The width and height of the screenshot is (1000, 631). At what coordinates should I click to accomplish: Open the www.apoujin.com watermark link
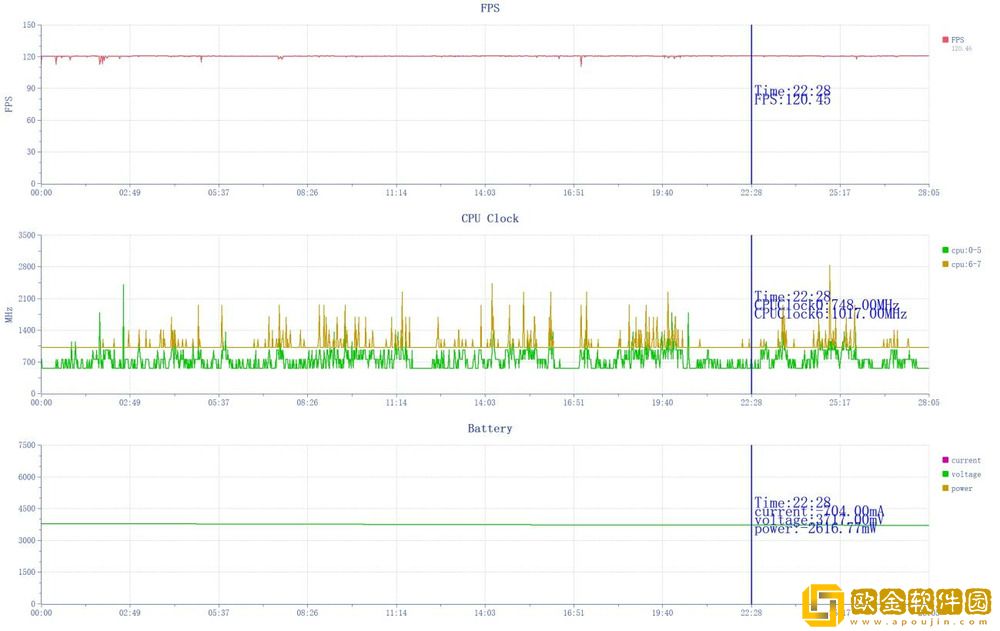[x=918, y=621]
